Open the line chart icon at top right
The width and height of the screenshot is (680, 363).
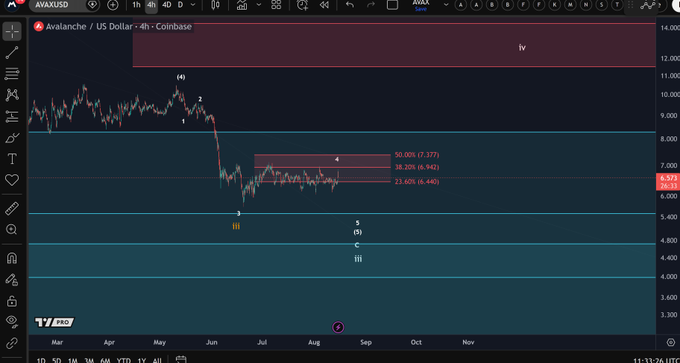pyautogui.click(x=649, y=5)
